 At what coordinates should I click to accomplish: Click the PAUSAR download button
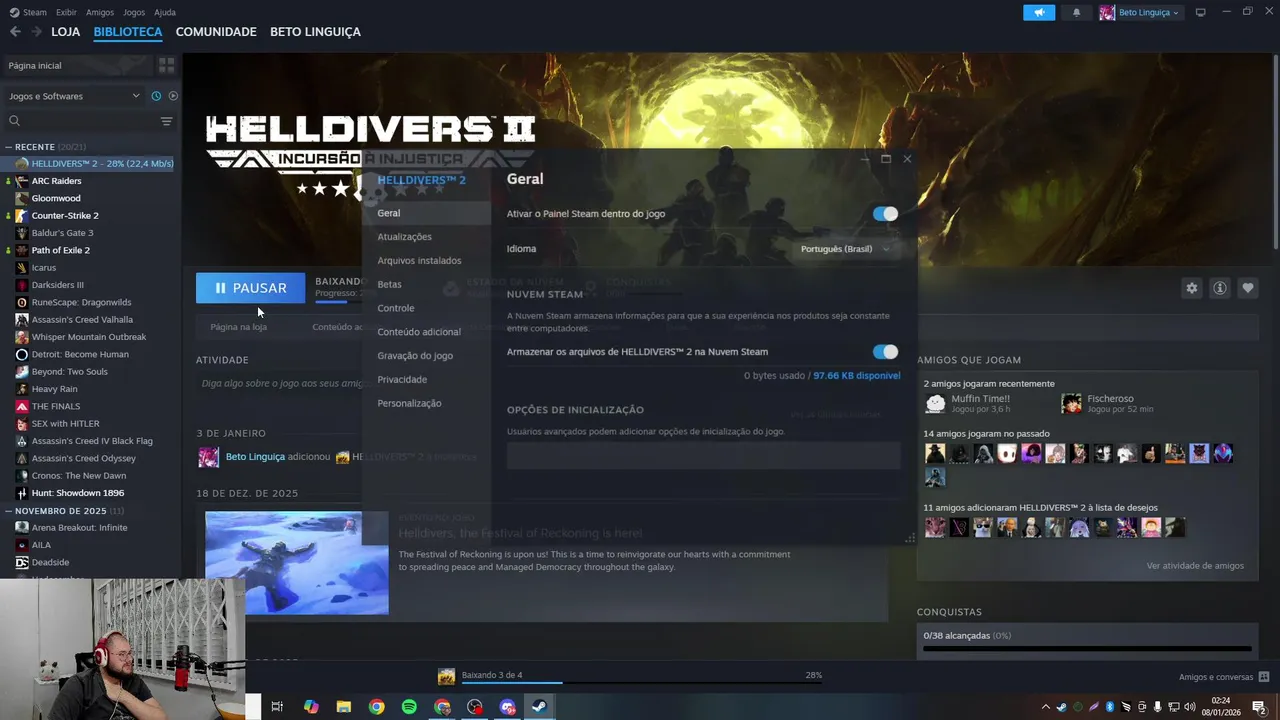point(251,288)
